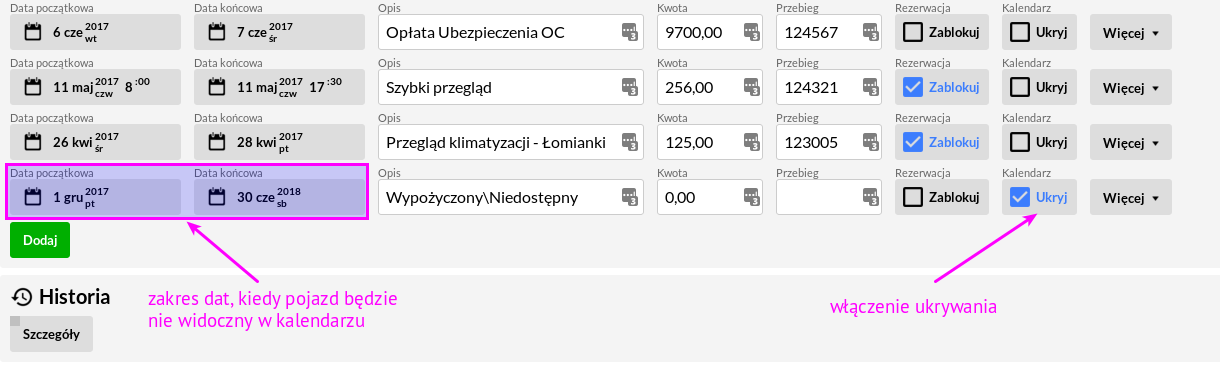Expand Więcej dropdown in the first row

1130,32
